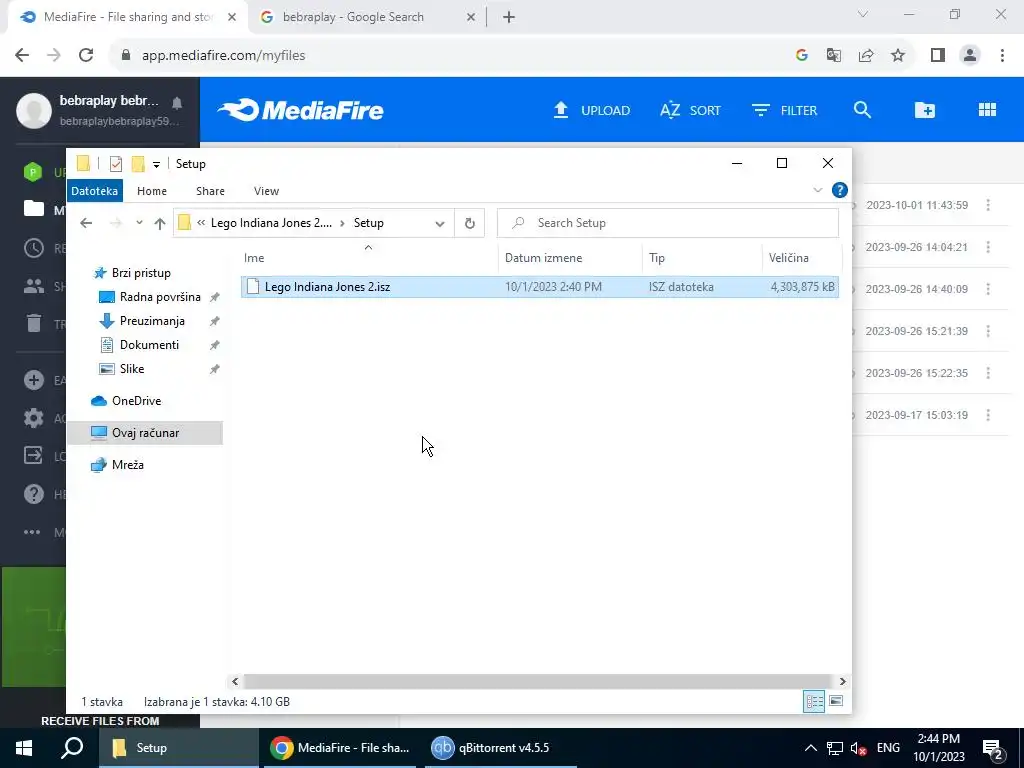Open the Share ribbon tab in Explorer
This screenshot has height=768, width=1024.
[210, 191]
